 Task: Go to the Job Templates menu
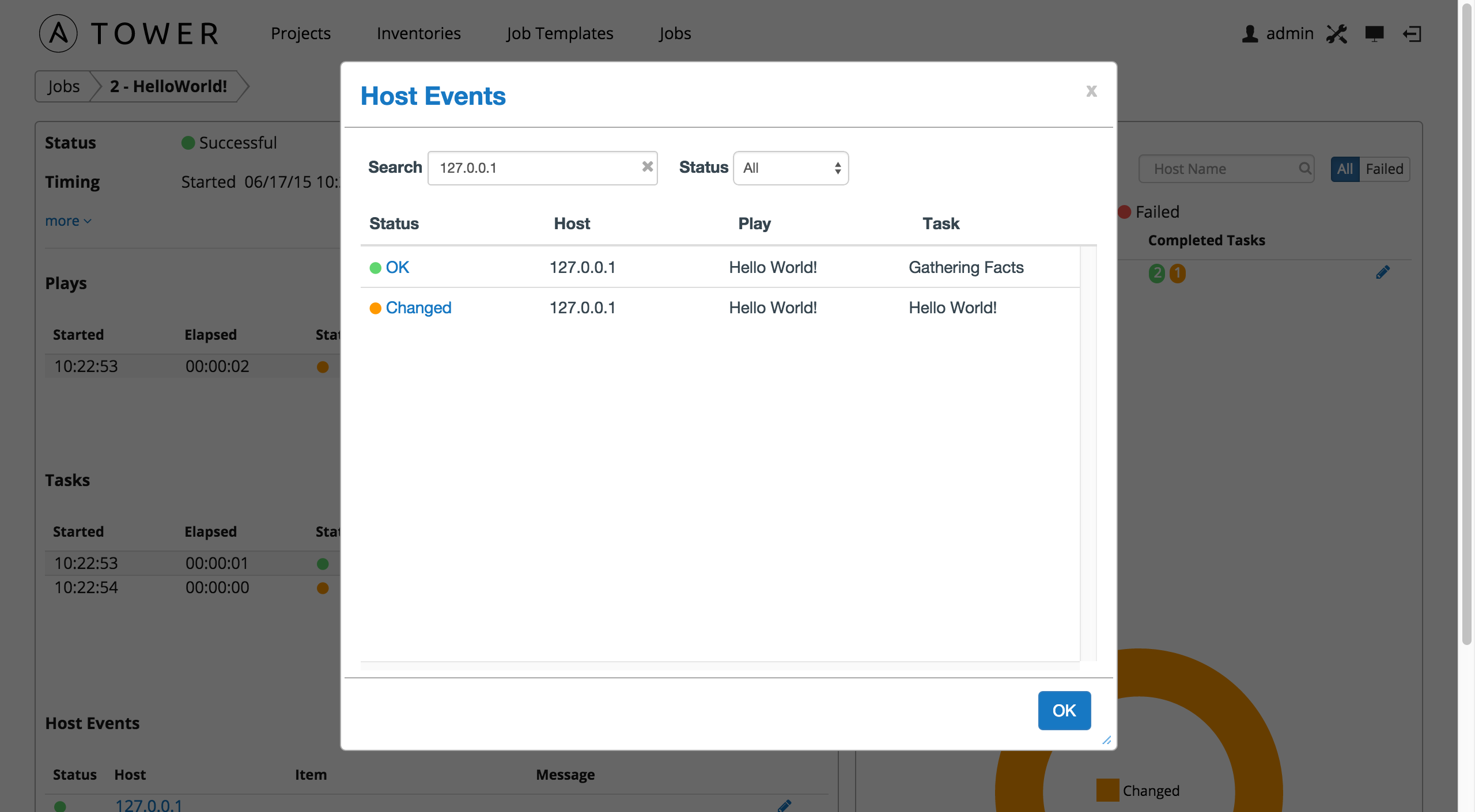[x=559, y=33]
